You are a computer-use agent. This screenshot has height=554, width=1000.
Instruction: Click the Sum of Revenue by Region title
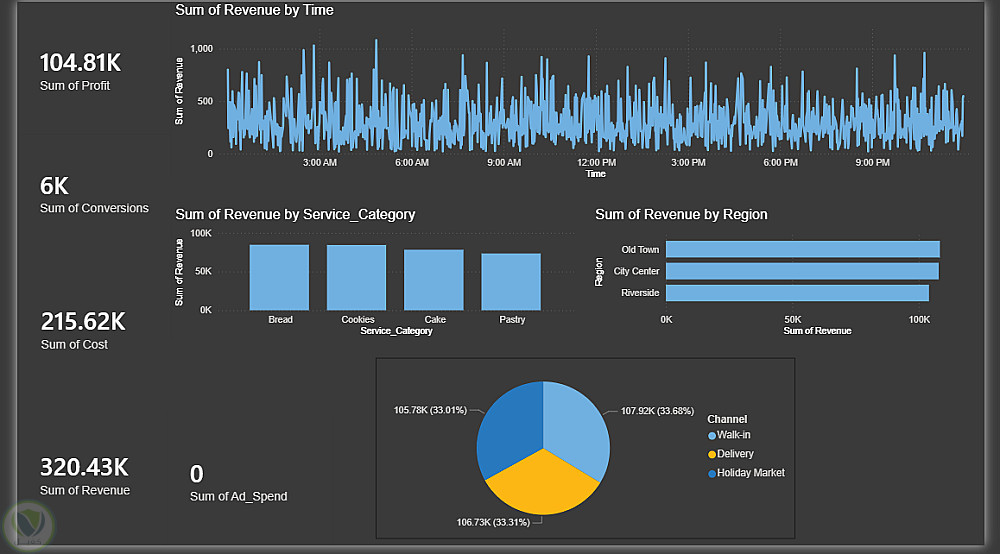(681, 215)
